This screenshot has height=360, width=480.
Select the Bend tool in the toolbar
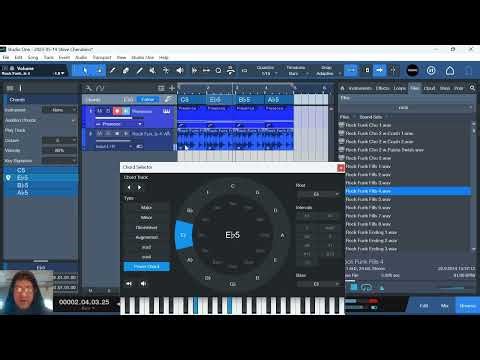(166, 70)
